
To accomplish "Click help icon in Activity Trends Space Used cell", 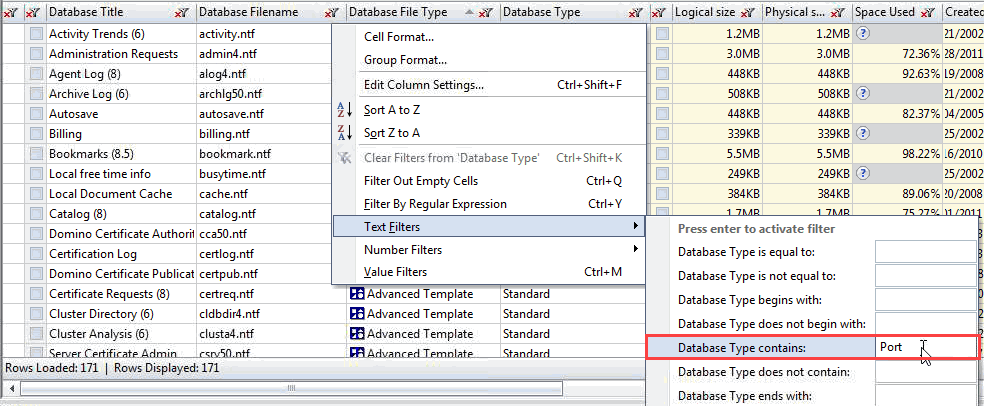I will pyautogui.click(x=863, y=34).
